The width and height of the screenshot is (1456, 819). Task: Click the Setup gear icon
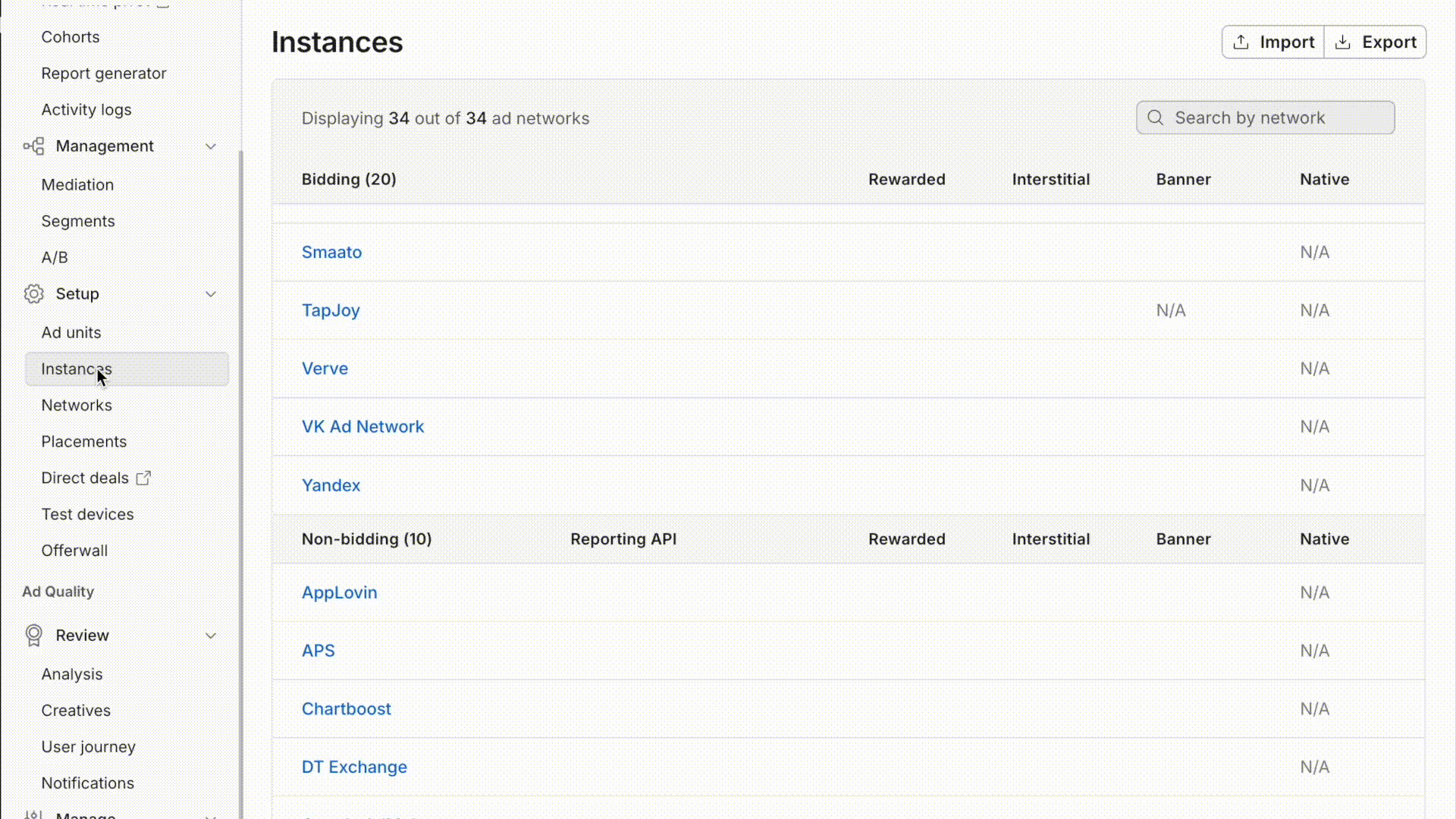coord(33,294)
